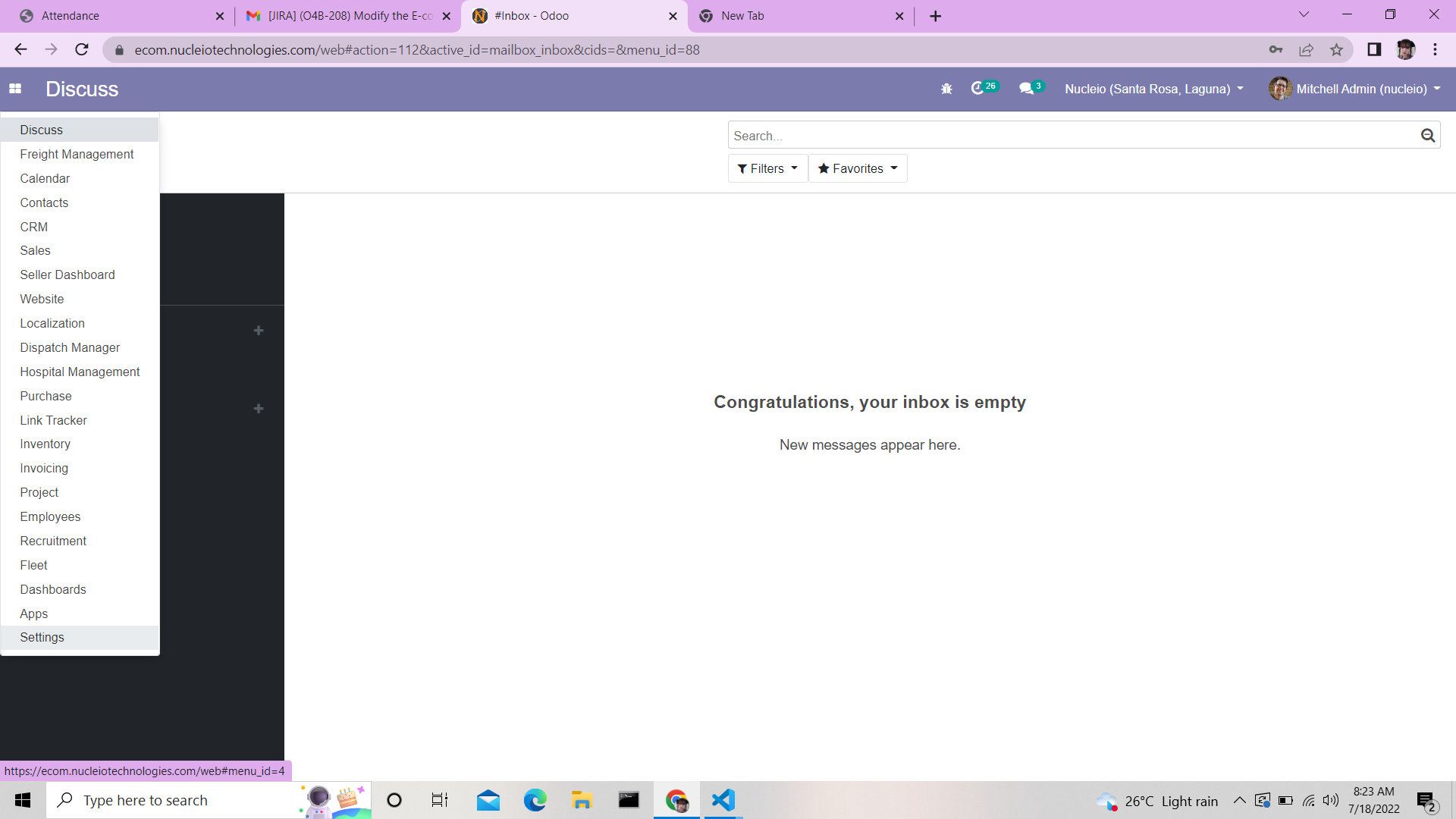Open Windows Start menu
The width and height of the screenshot is (1456, 819).
tap(23, 800)
